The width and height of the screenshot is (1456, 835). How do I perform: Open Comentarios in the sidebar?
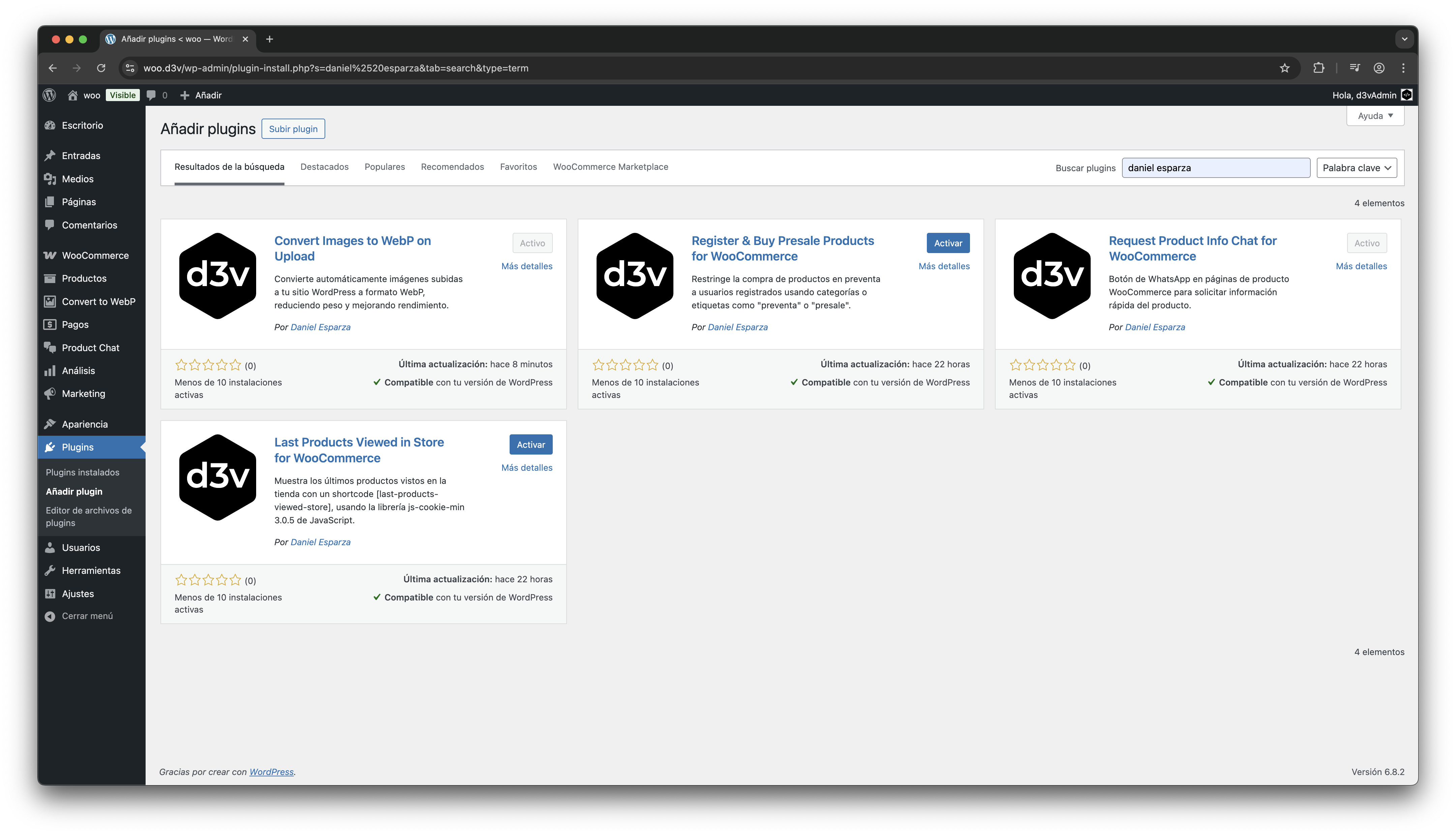click(92, 225)
